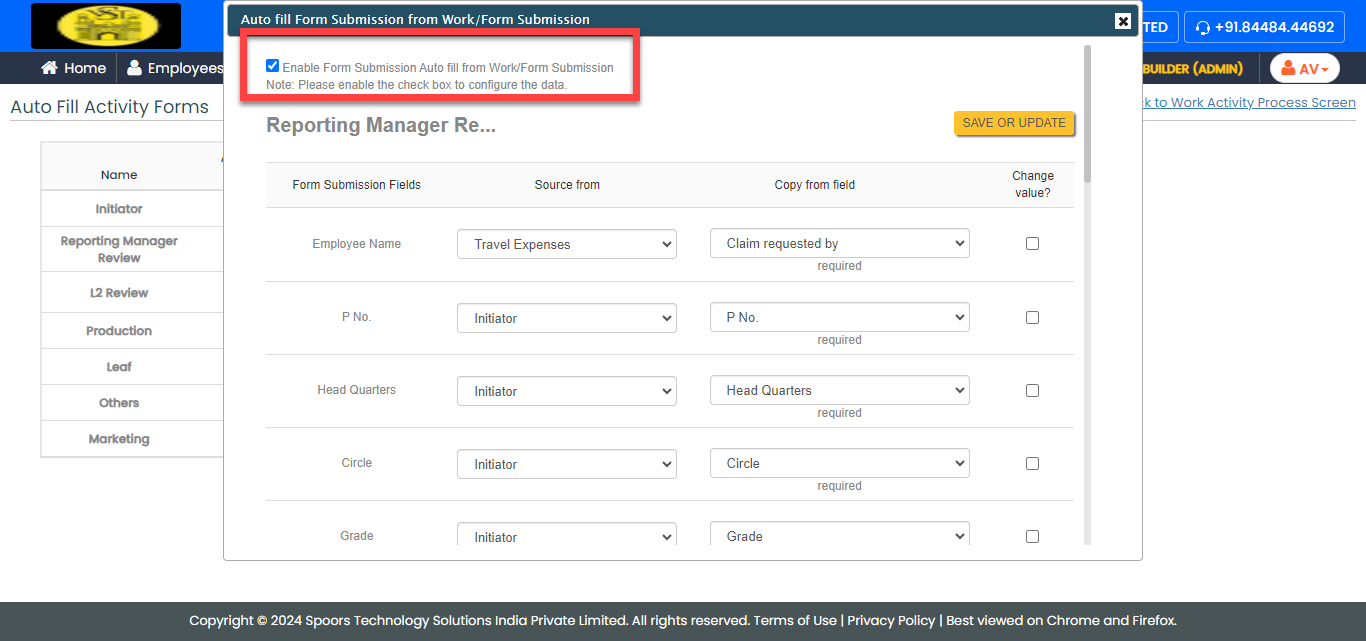Open Source from dropdown for Circle row

click(566, 464)
